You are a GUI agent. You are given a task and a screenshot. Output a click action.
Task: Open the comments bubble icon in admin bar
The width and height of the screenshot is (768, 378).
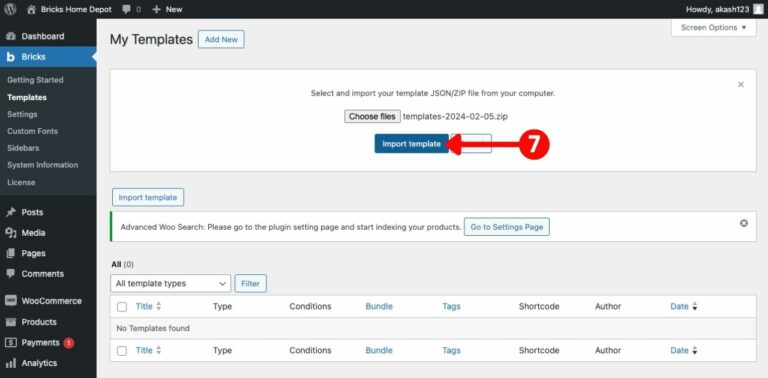126,9
